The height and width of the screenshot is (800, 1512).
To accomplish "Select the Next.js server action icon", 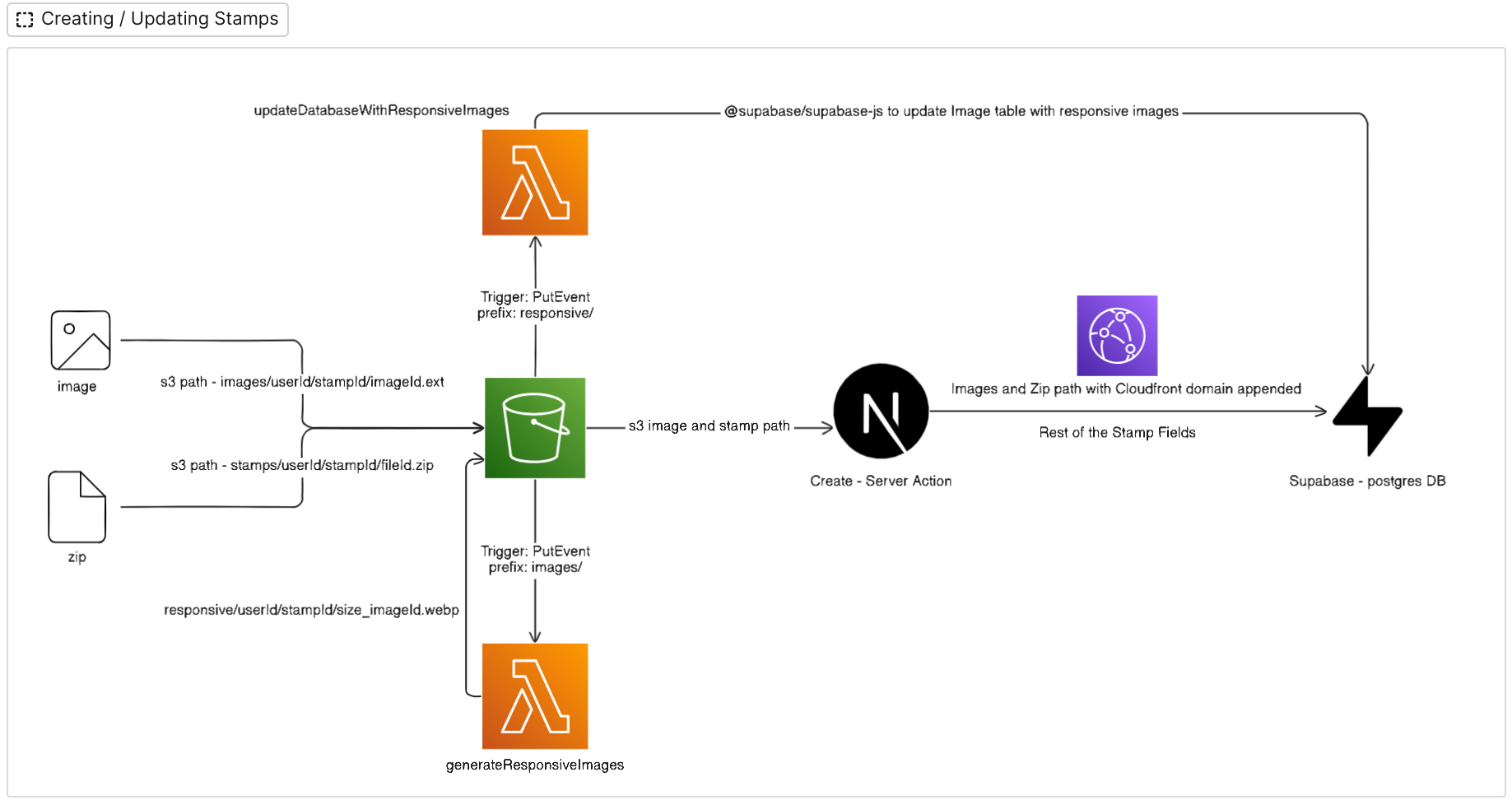I will [881, 412].
